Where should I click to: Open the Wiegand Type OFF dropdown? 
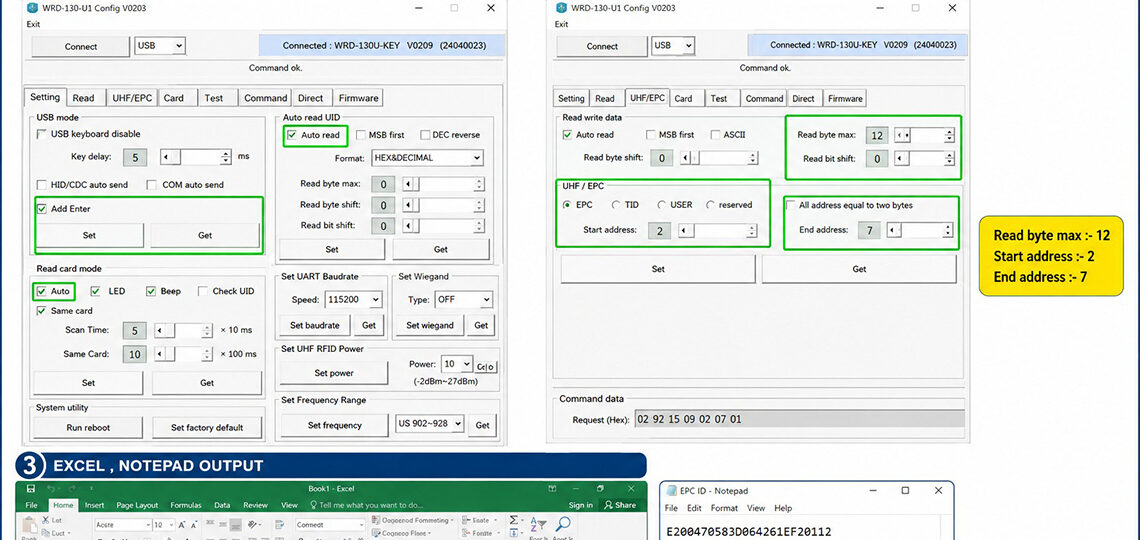(x=463, y=299)
